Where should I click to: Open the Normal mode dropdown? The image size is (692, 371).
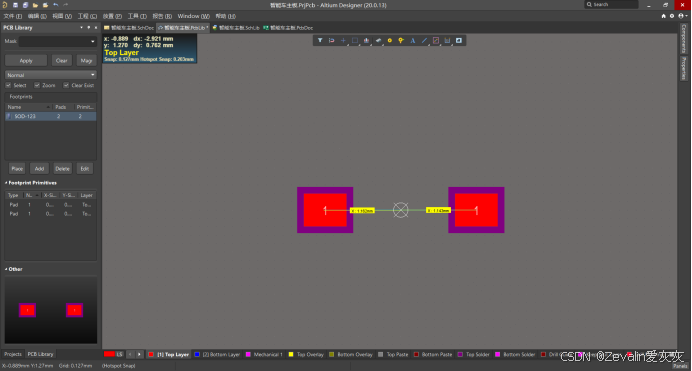51,75
